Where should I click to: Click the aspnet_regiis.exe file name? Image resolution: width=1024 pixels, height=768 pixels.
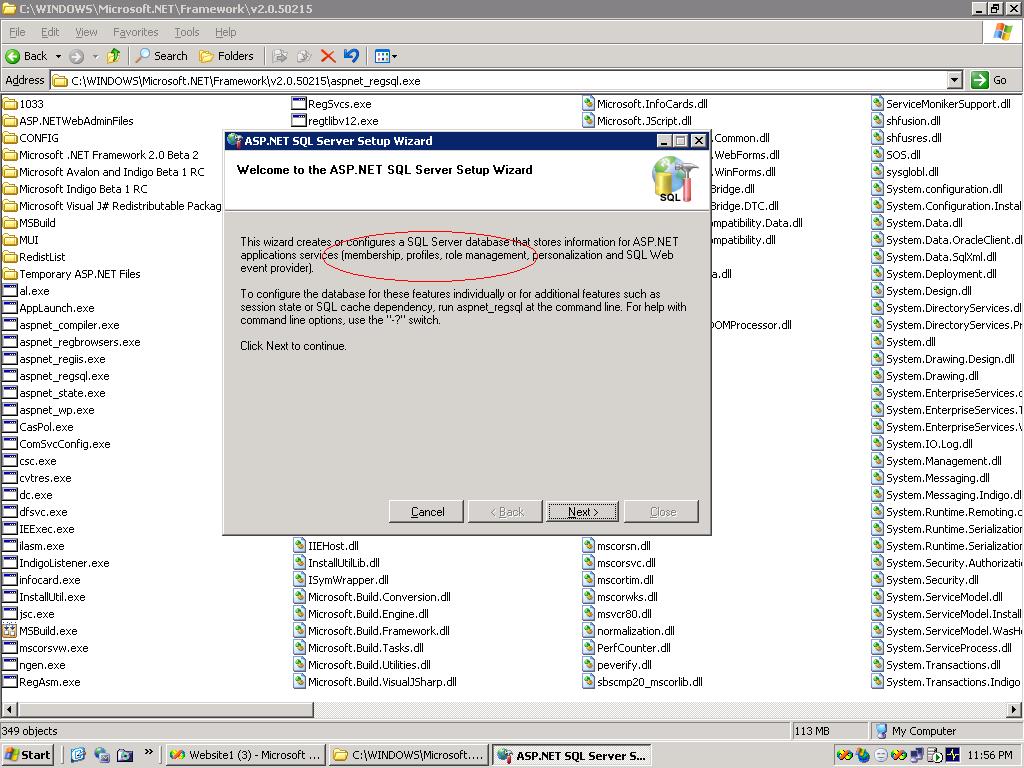[x=62, y=359]
